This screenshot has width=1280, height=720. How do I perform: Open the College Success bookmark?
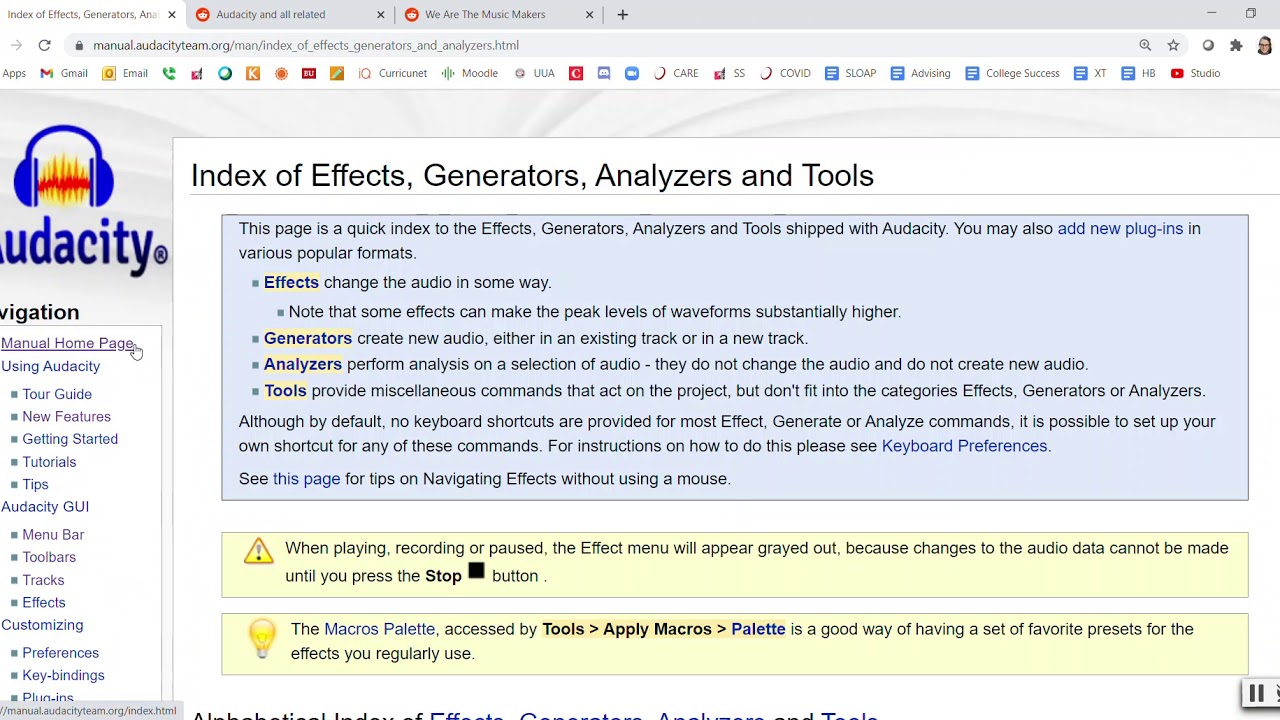1012,73
